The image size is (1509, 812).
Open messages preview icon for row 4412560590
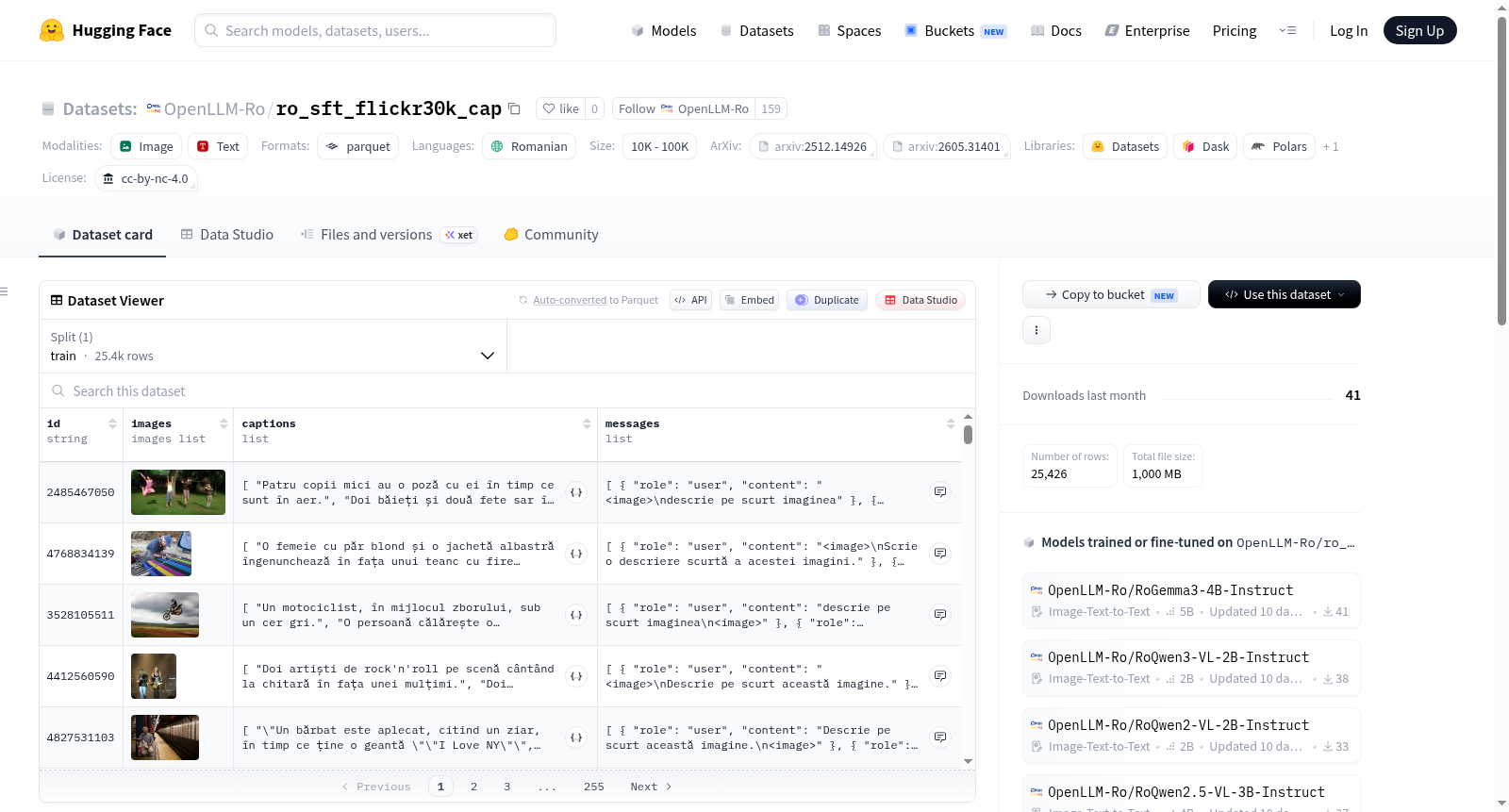[940, 676]
